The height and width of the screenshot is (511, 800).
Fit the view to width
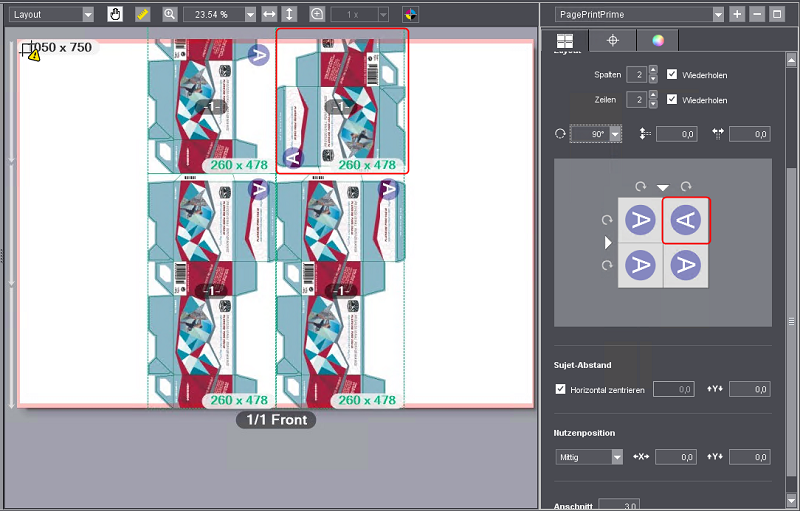pos(269,14)
